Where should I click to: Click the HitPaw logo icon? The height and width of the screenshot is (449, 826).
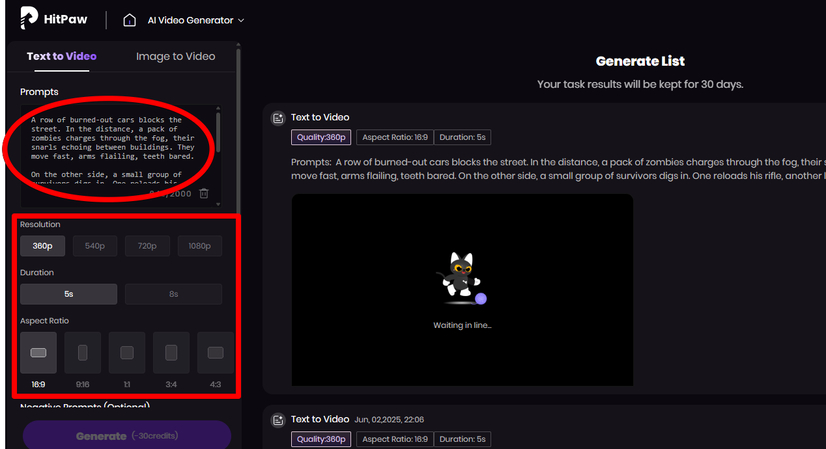click(29, 19)
